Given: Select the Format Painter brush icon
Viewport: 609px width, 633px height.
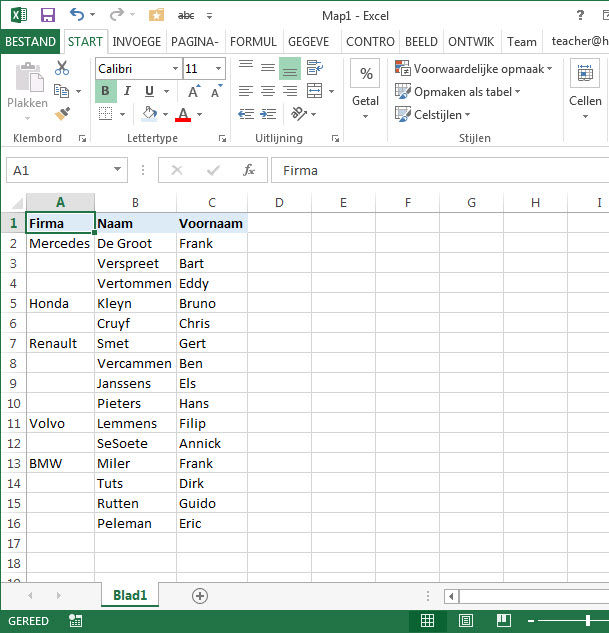Looking at the screenshot, I should [63, 114].
